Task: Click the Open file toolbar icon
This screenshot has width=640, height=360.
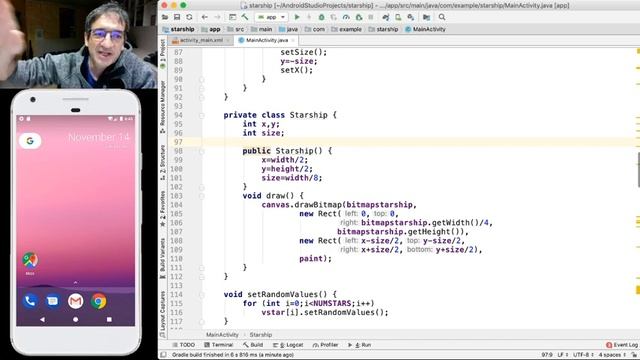Action: point(165,17)
